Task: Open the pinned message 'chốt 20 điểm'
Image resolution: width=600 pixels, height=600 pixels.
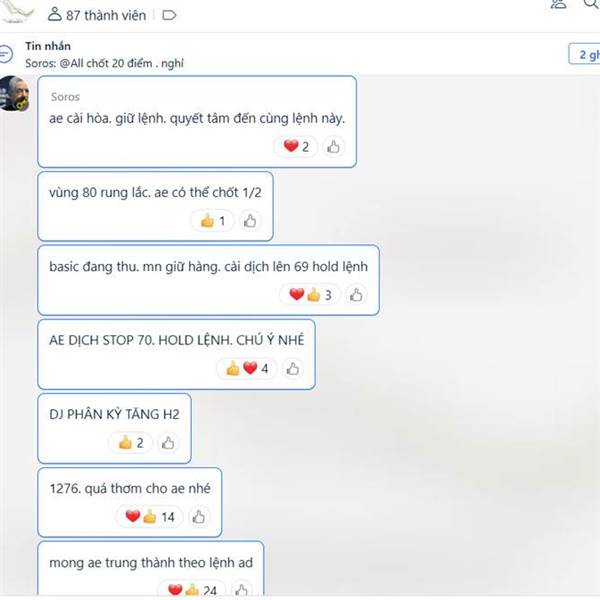Action: tap(104, 63)
